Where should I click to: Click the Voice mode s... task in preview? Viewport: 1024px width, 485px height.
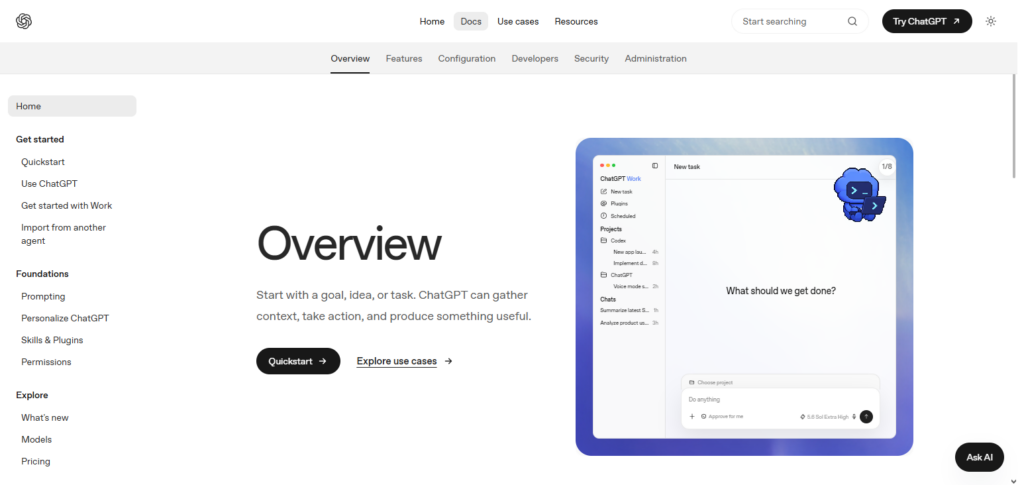point(630,286)
